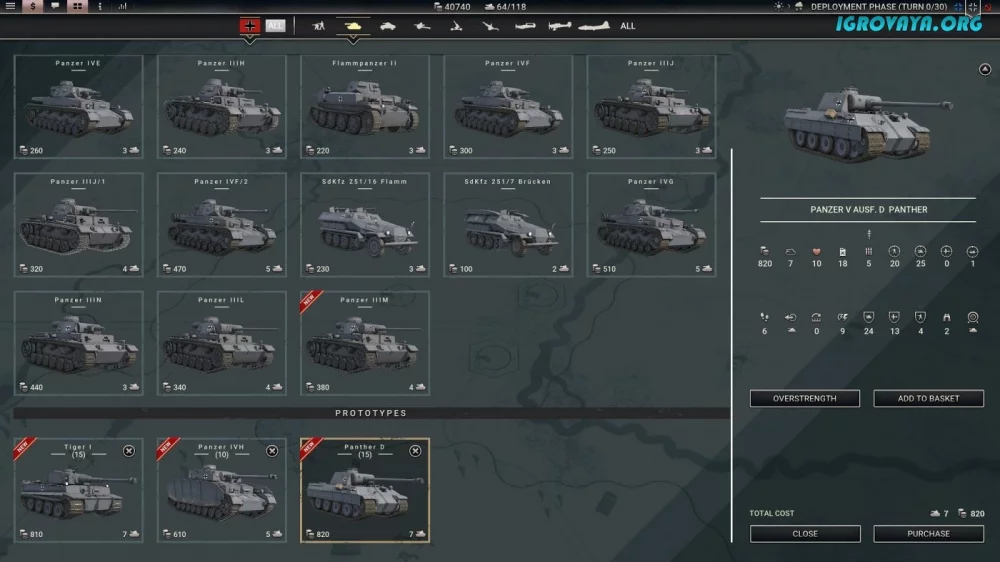Remove the Tiger I prototype with X

pos(129,451)
